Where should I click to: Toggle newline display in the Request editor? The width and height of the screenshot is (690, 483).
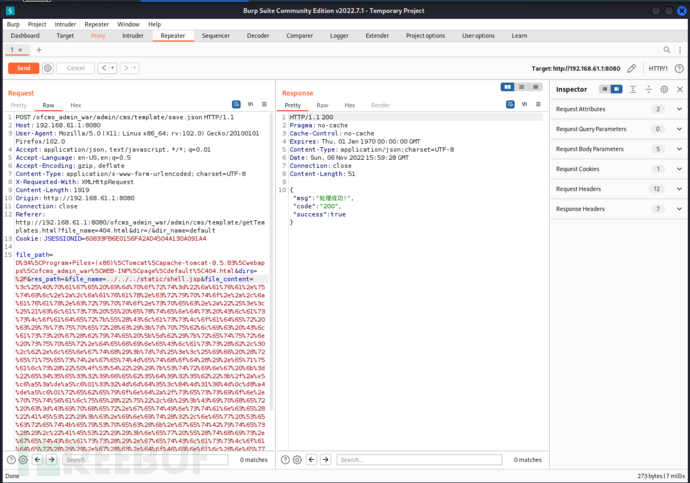249,104
